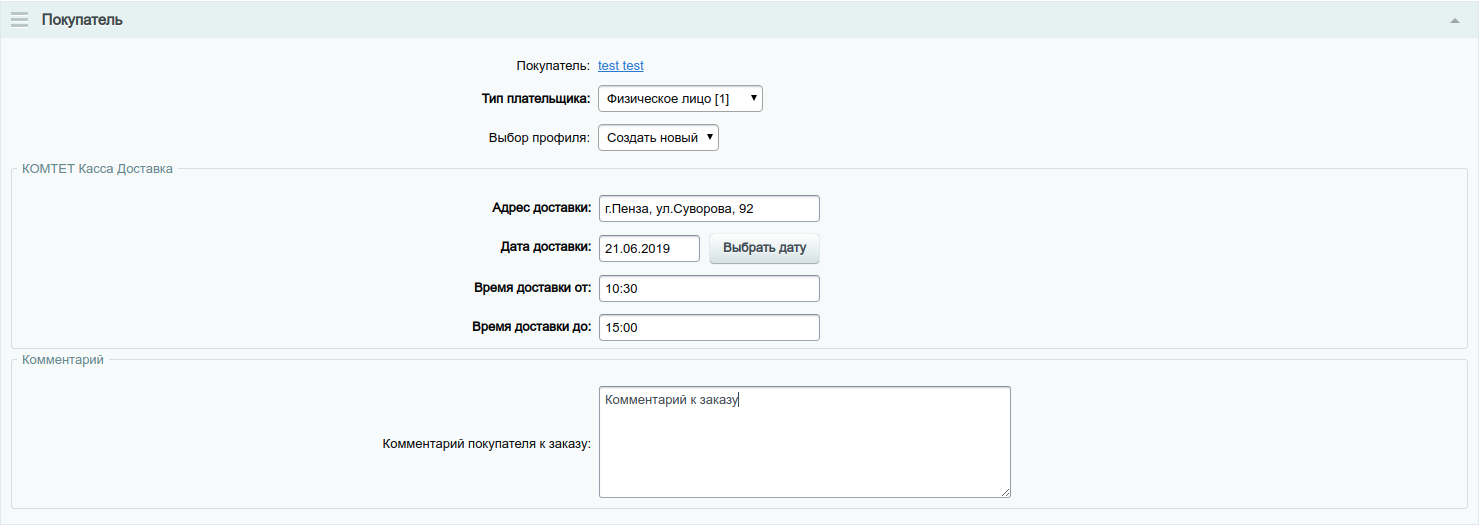Screen dimensions: 1480x527
Task: Collapse the Покупатель panel with the arrow
Action: [1455, 21]
